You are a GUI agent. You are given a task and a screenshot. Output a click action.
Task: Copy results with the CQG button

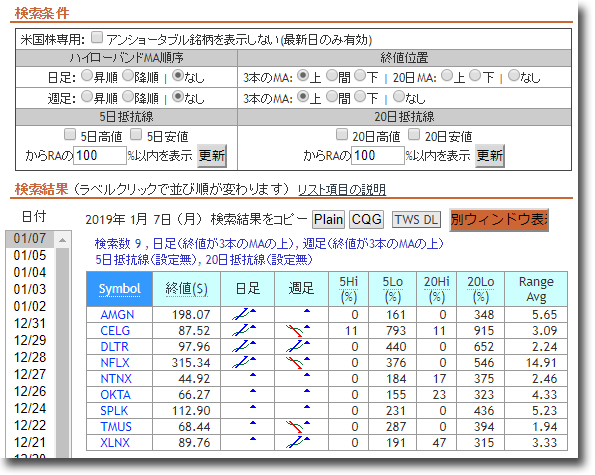(366, 219)
